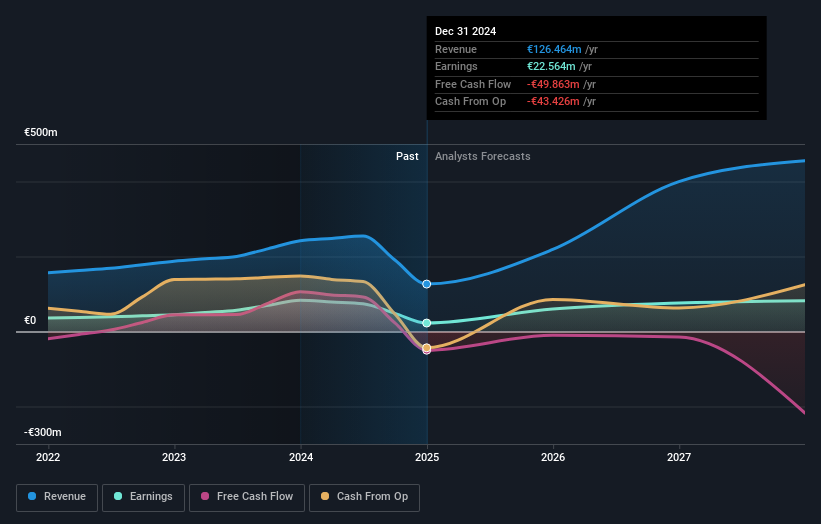Click the €126.464m revenue value

tap(554, 49)
